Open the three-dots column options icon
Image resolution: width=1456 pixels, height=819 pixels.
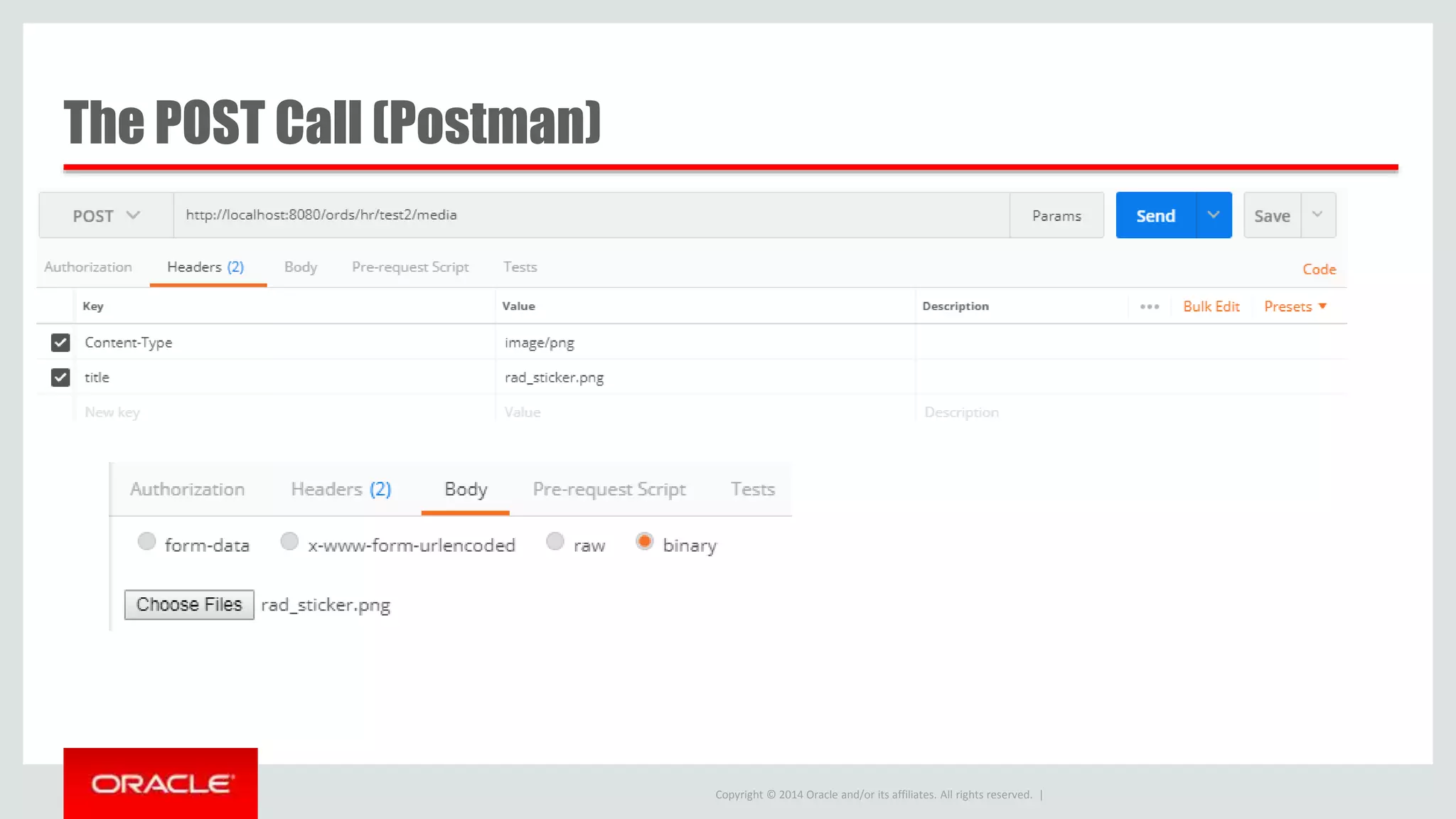[1150, 306]
